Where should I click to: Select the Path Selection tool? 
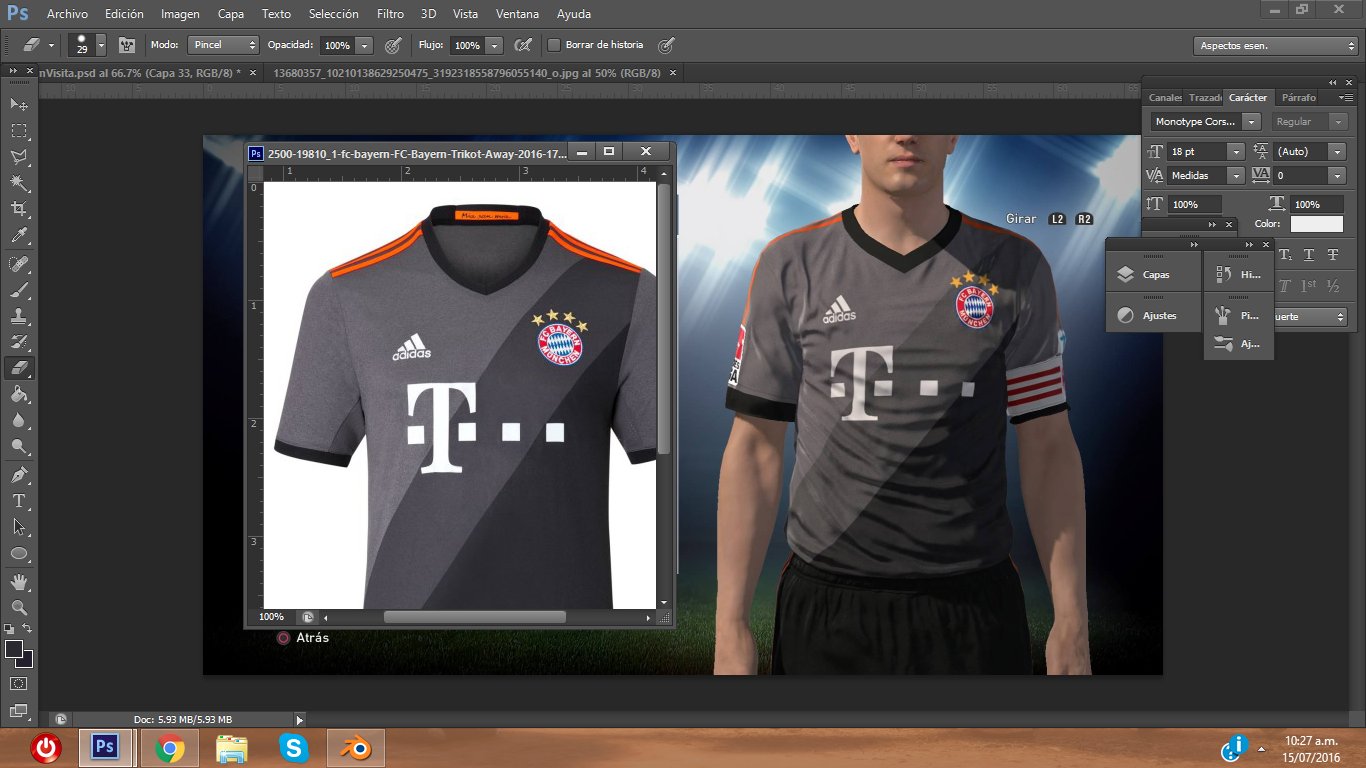pyautogui.click(x=19, y=526)
